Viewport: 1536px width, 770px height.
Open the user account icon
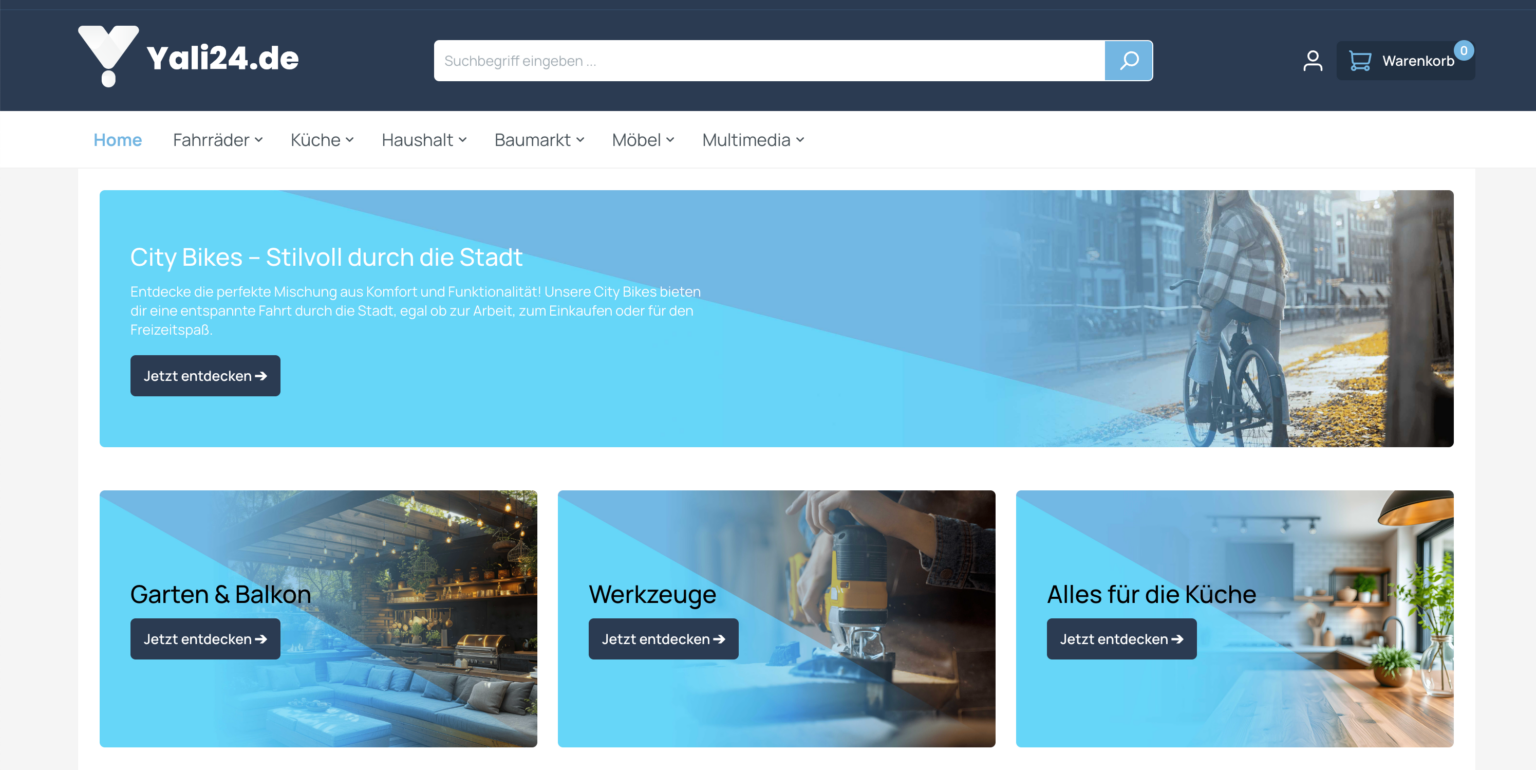[1312, 61]
